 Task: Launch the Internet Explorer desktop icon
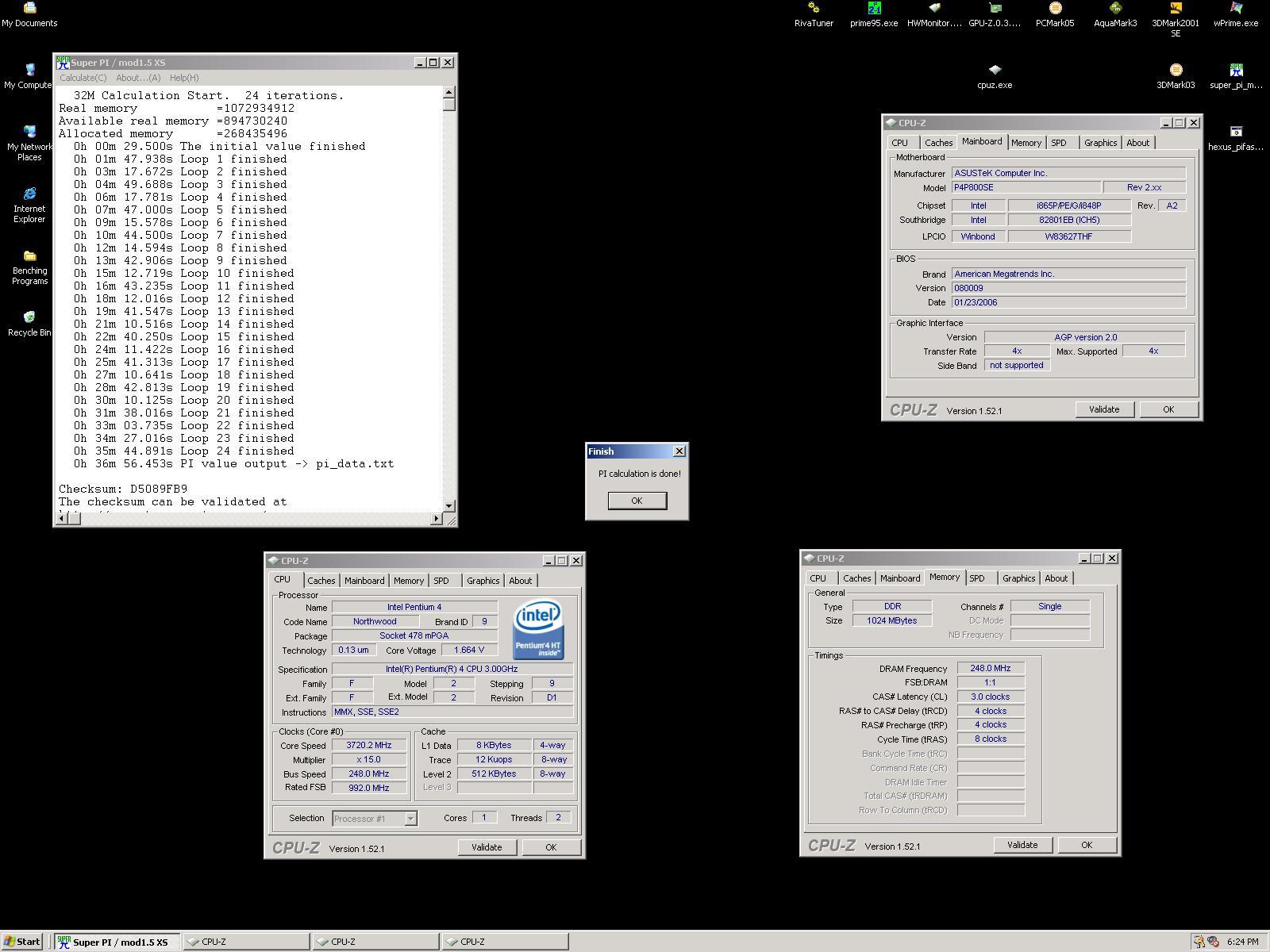click(29, 205)
